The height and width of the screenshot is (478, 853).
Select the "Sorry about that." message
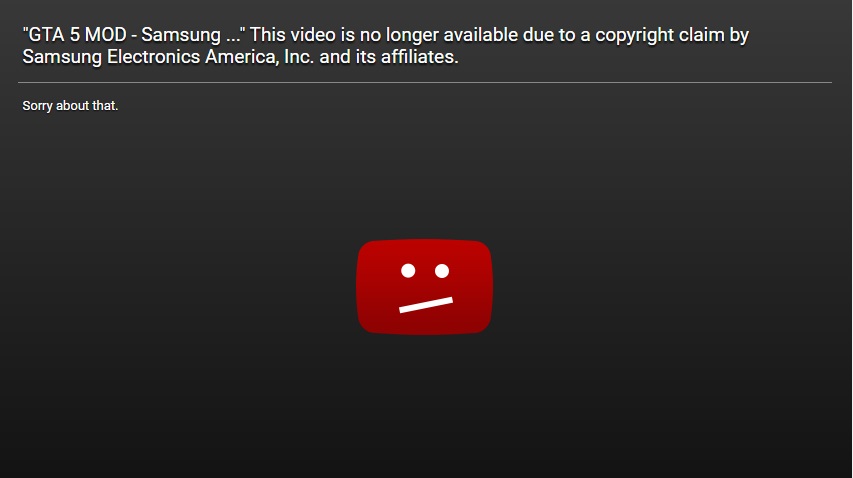pyautogui.click(x=70, y=105)
